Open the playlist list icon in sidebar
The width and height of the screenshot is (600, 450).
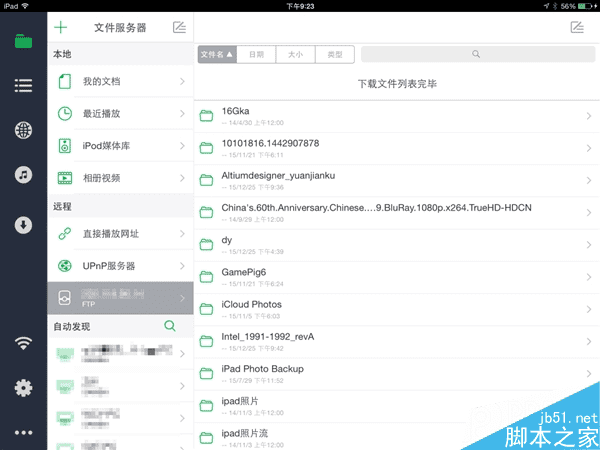pos(23,86)
